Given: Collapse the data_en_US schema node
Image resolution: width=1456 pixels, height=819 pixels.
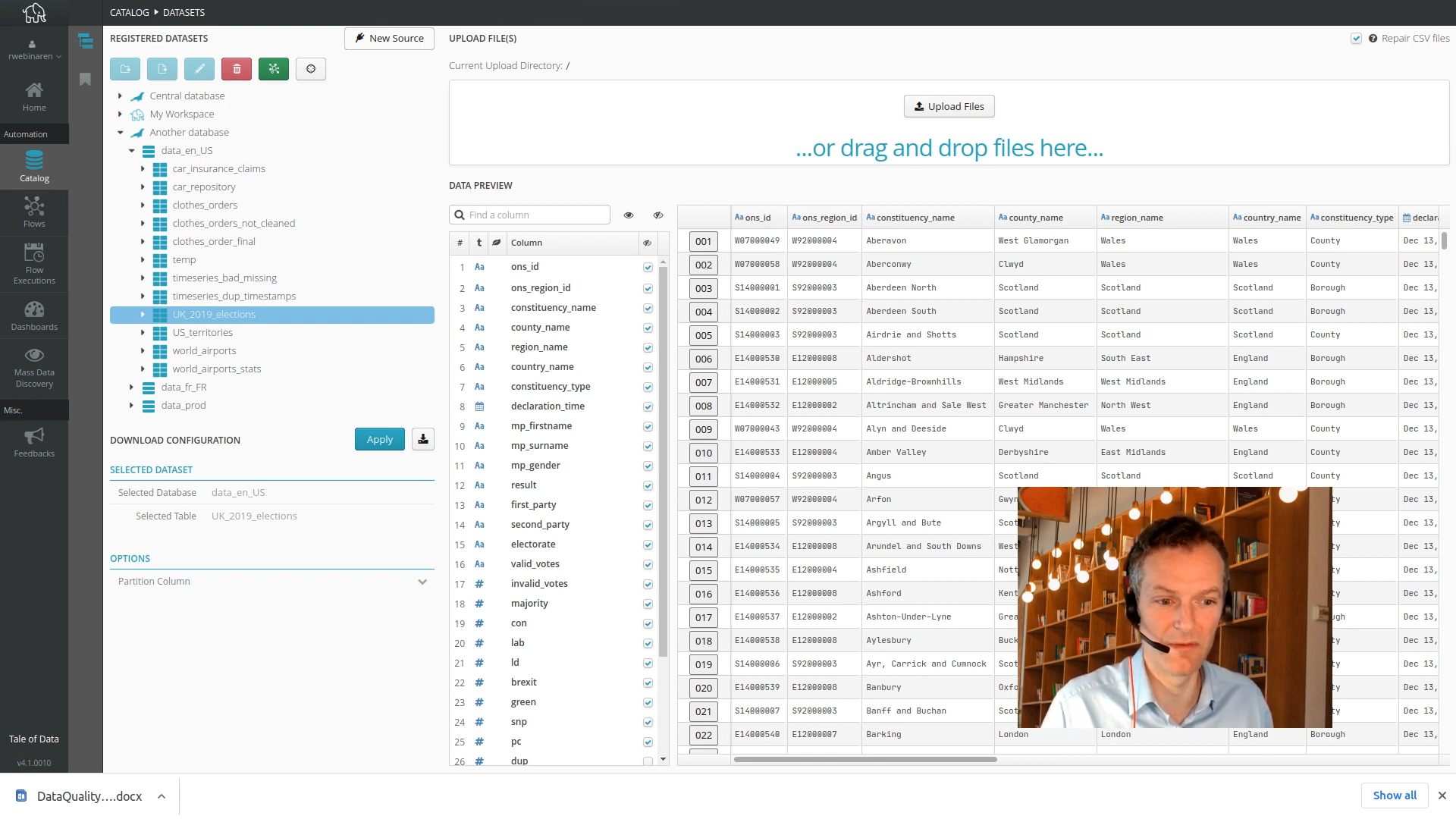Looking at the screenshot, I should [131, 150].
